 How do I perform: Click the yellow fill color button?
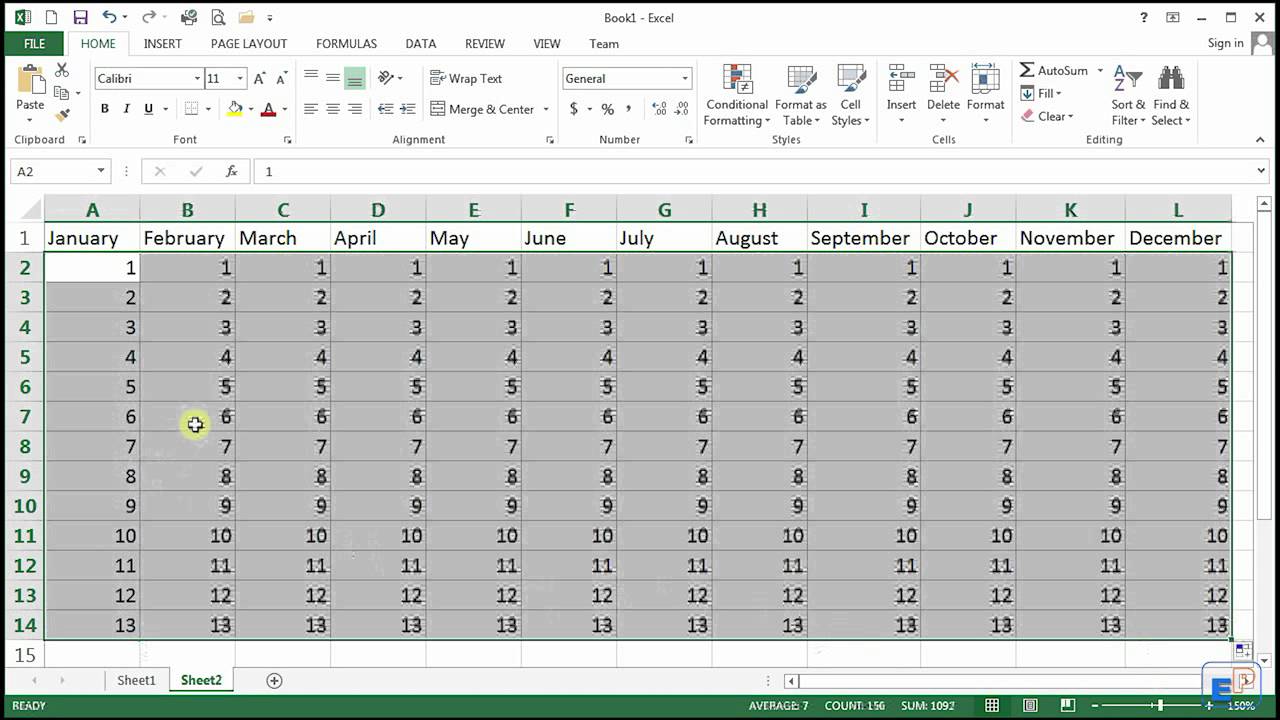point(235,109)
